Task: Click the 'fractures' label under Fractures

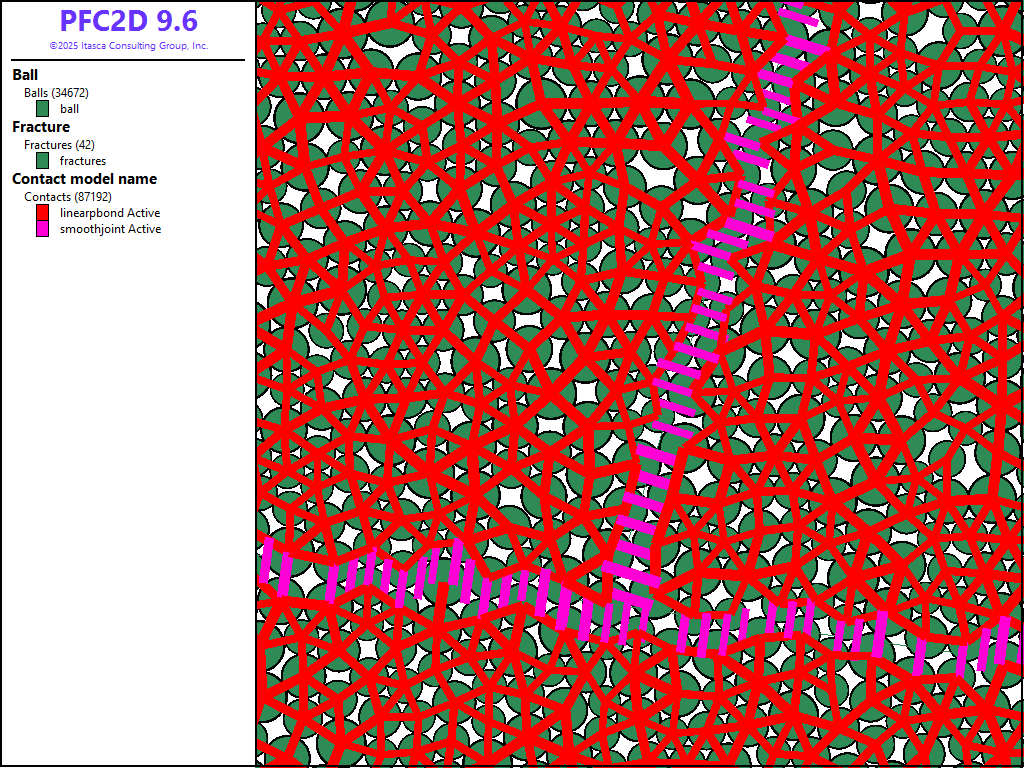Action: pos(83,161)
